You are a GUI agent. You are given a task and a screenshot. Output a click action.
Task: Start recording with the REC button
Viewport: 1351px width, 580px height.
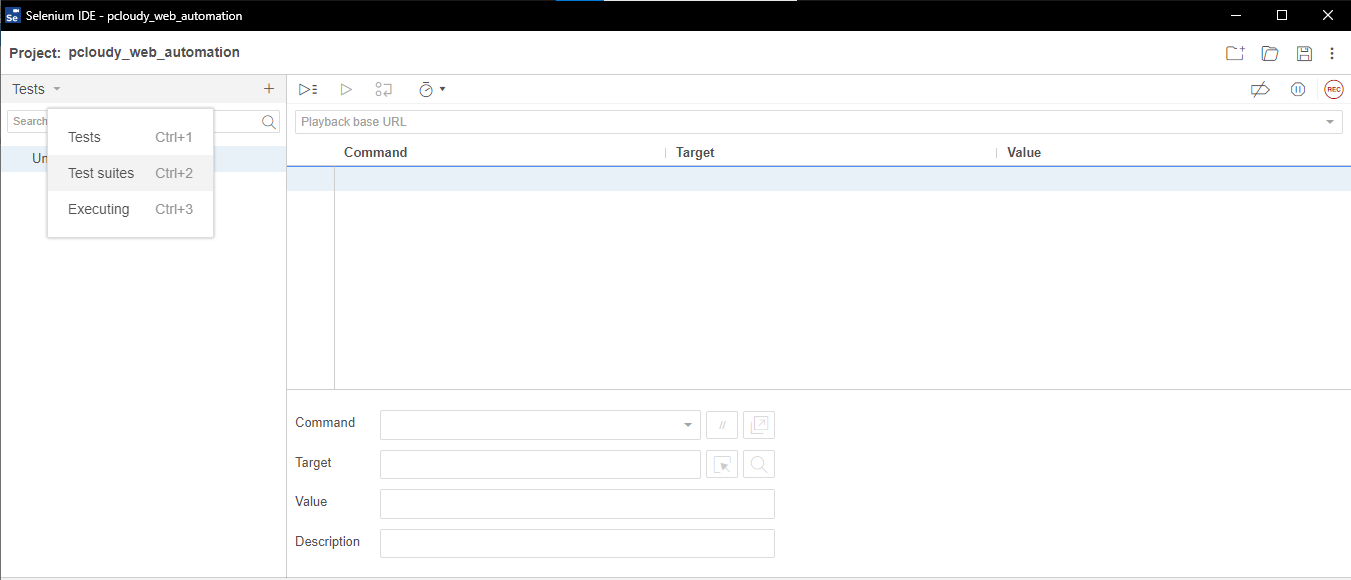(x=1334, y=89)
